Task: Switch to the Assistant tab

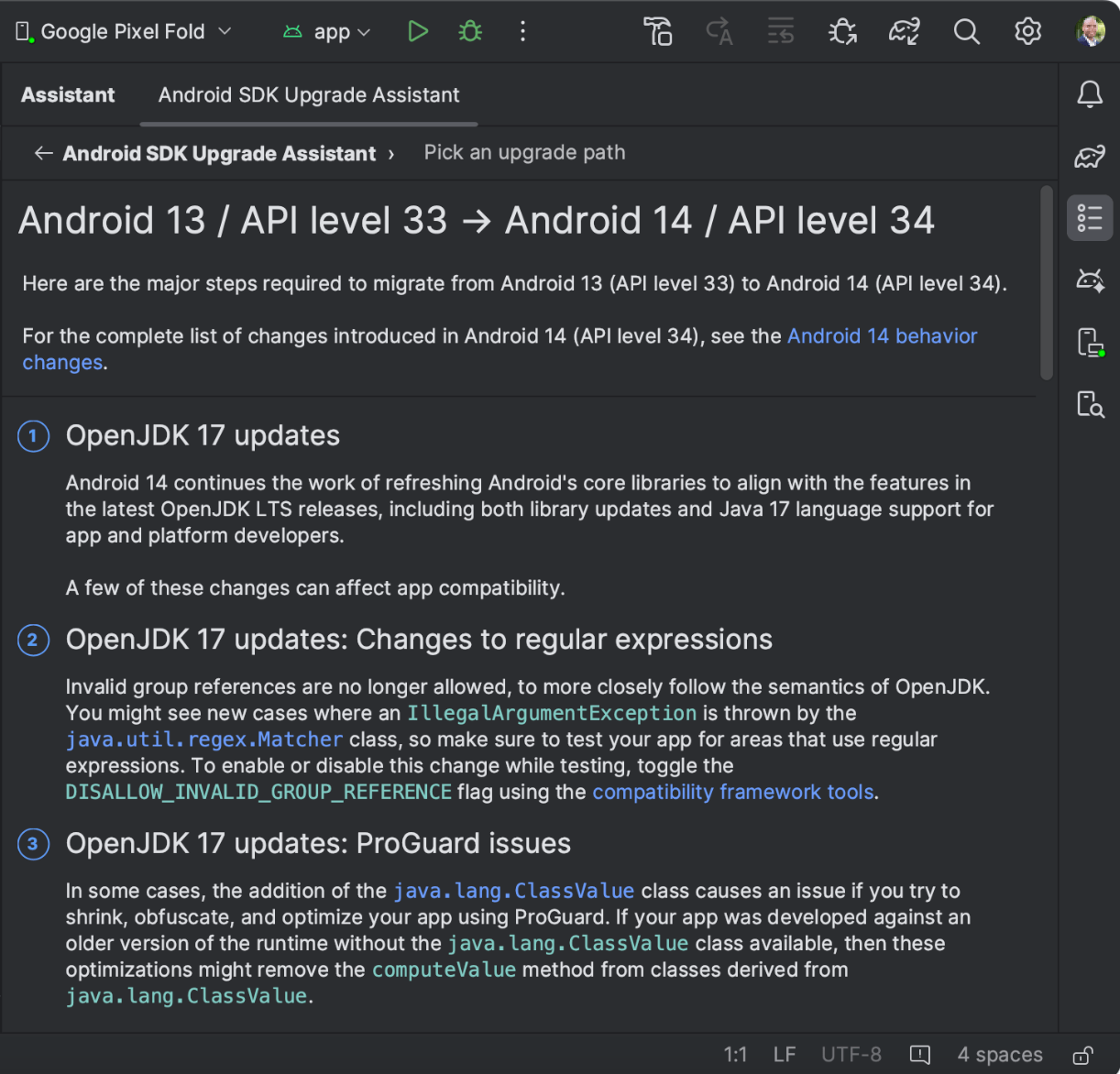Action: point(68,95)
